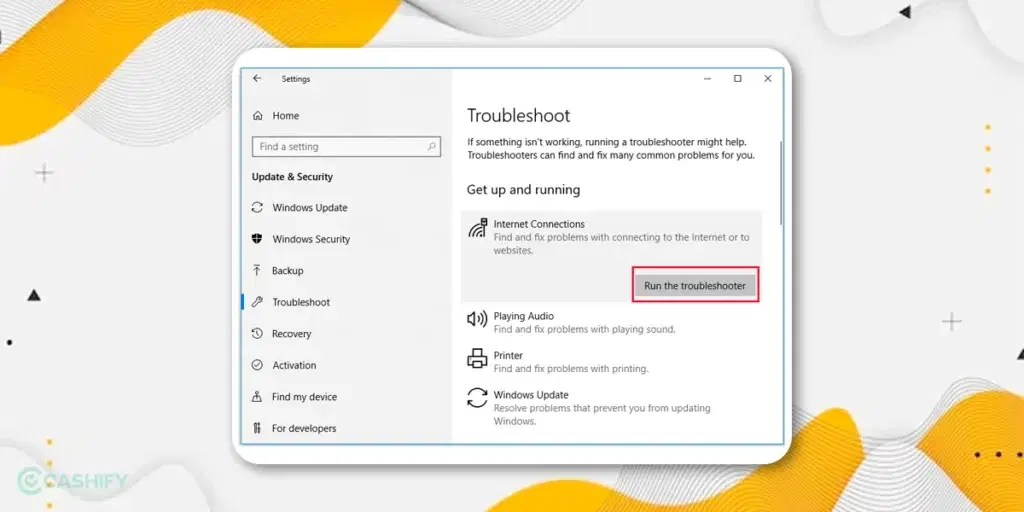Click the Internet Connections Wi-Fi icon
Screen dimensions: 1024x512
tap(477, 229)
